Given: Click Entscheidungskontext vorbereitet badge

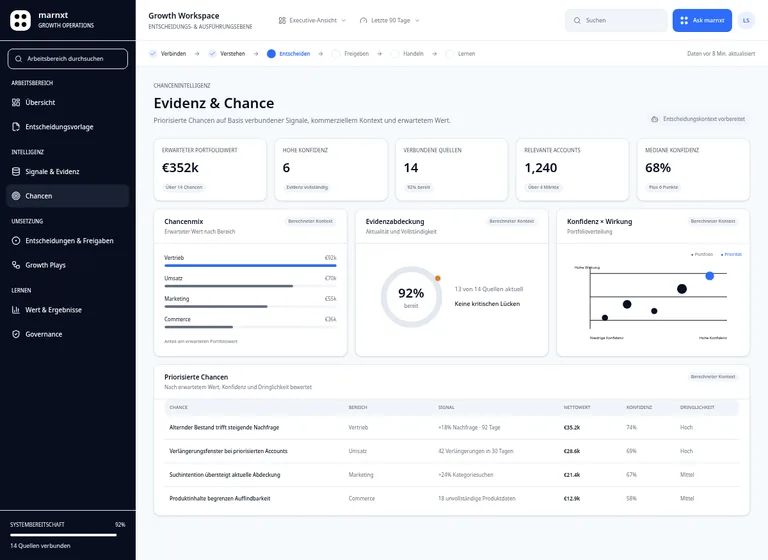Looking at the screenshot, I should point(698,119).
